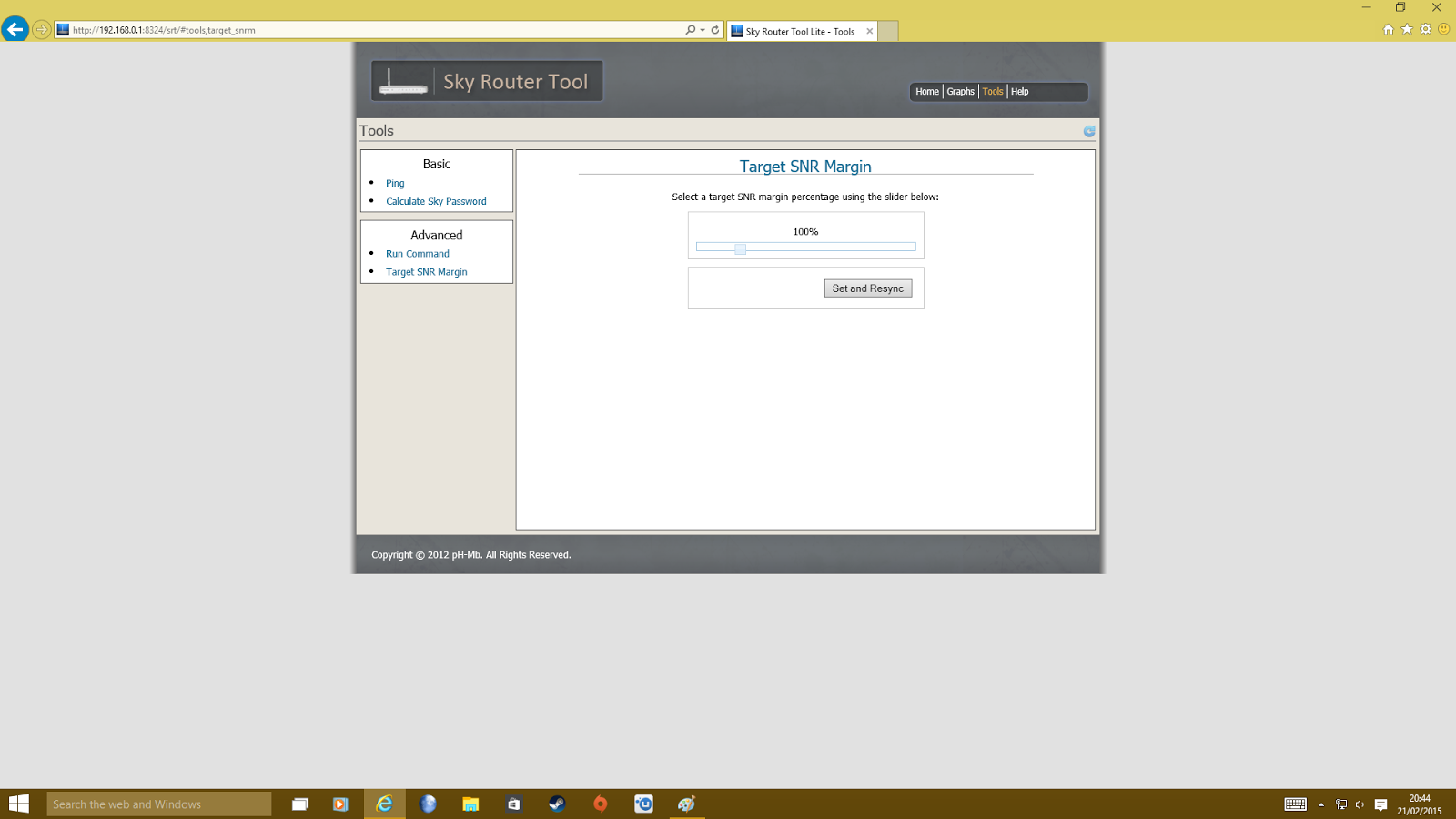
Task: Open the Favorites star icon
Action: click(x=1407, y=29)
